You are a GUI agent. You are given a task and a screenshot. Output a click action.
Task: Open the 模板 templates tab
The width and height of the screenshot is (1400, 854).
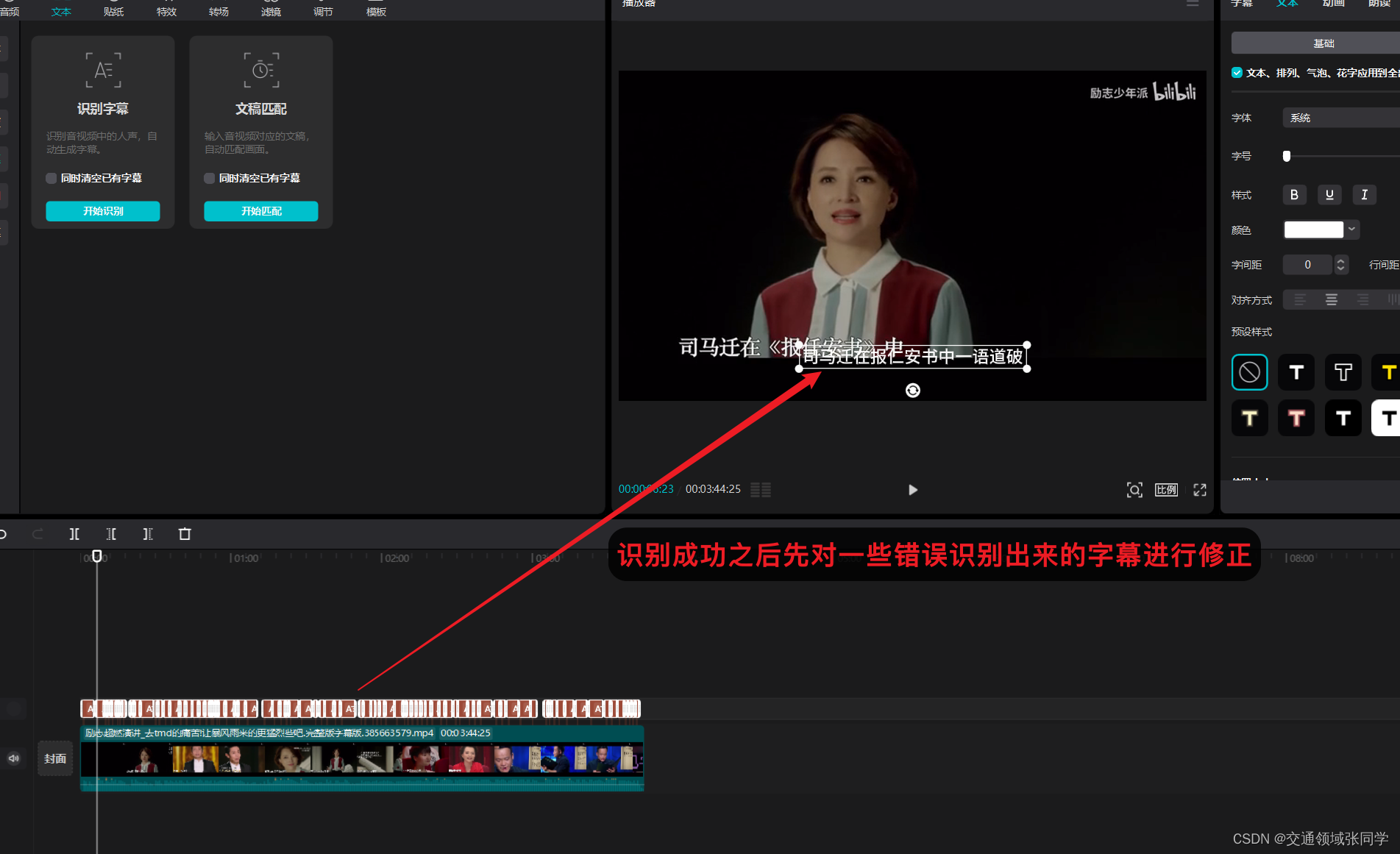[376, 12]
